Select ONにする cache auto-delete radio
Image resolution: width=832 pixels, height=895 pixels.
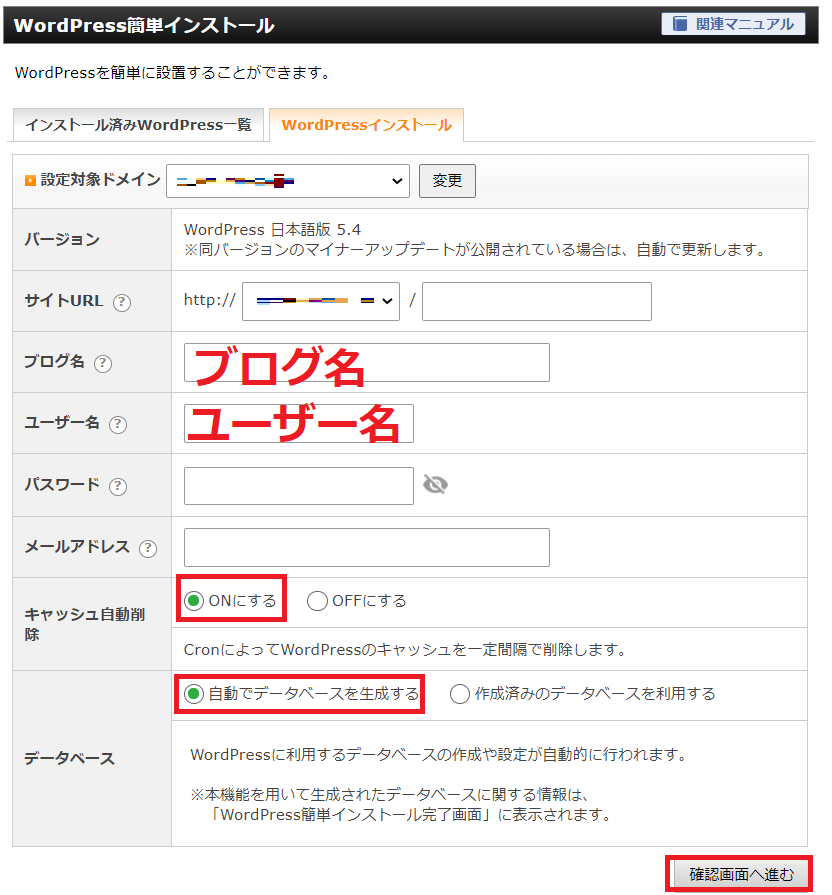pos(194,600)
